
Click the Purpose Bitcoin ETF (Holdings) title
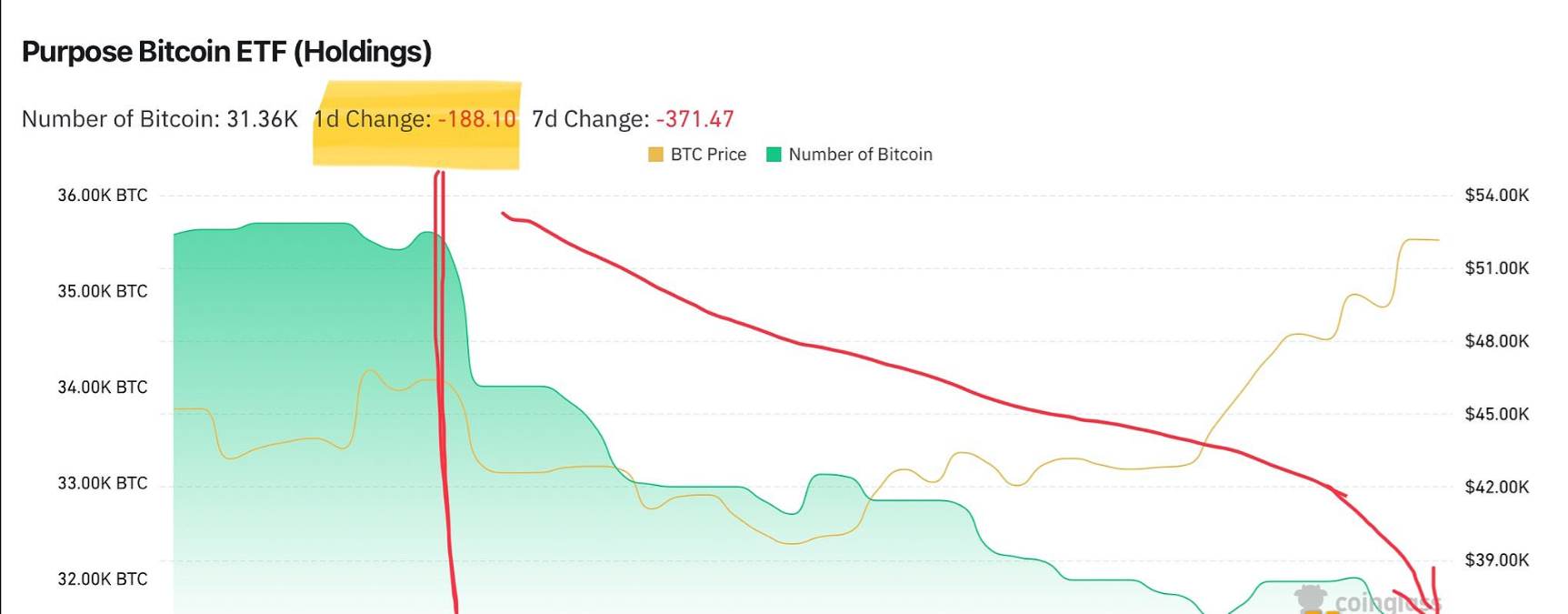226,52
